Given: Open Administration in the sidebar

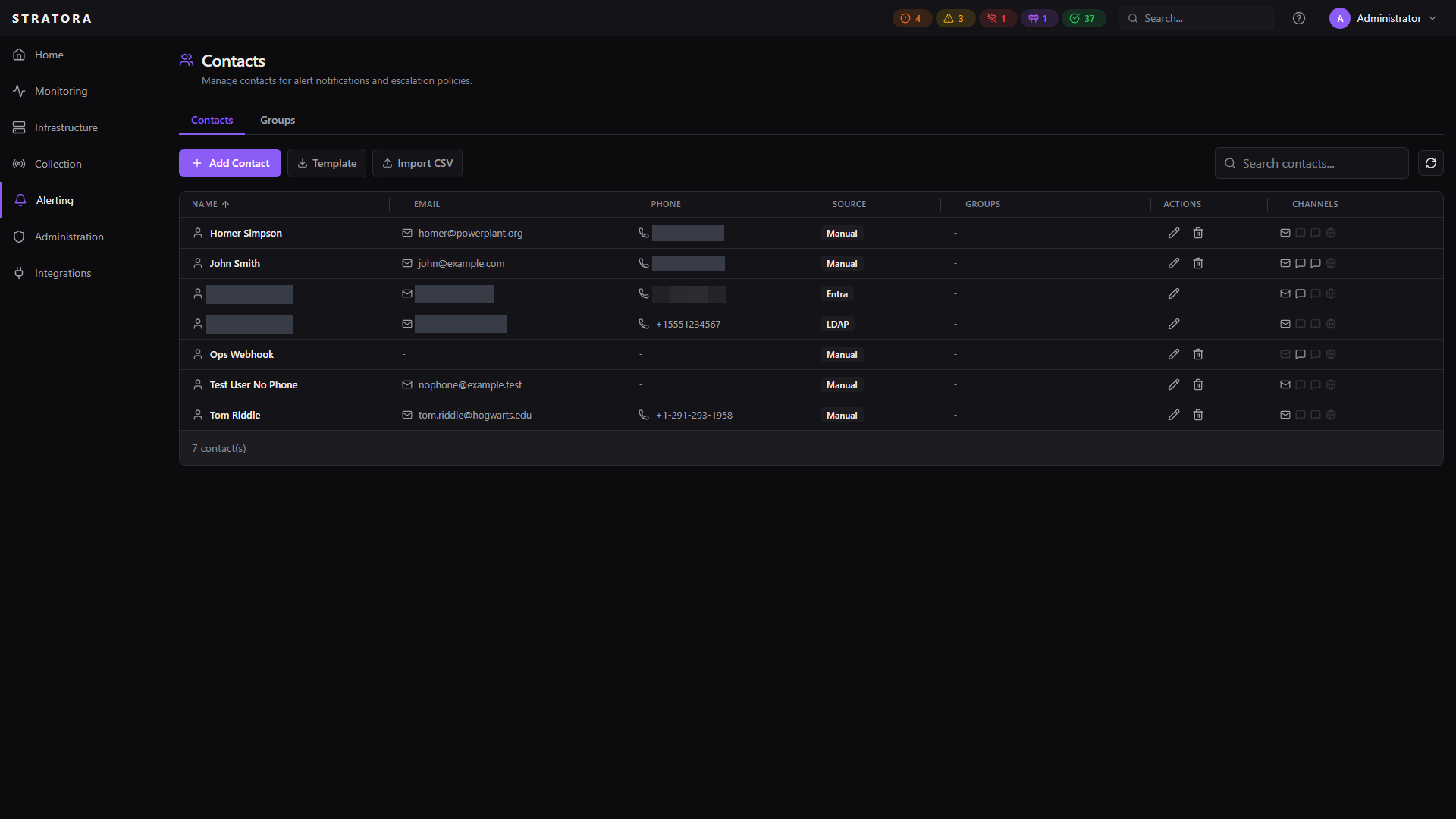Looking at the screenshot, I should [69, 237].
